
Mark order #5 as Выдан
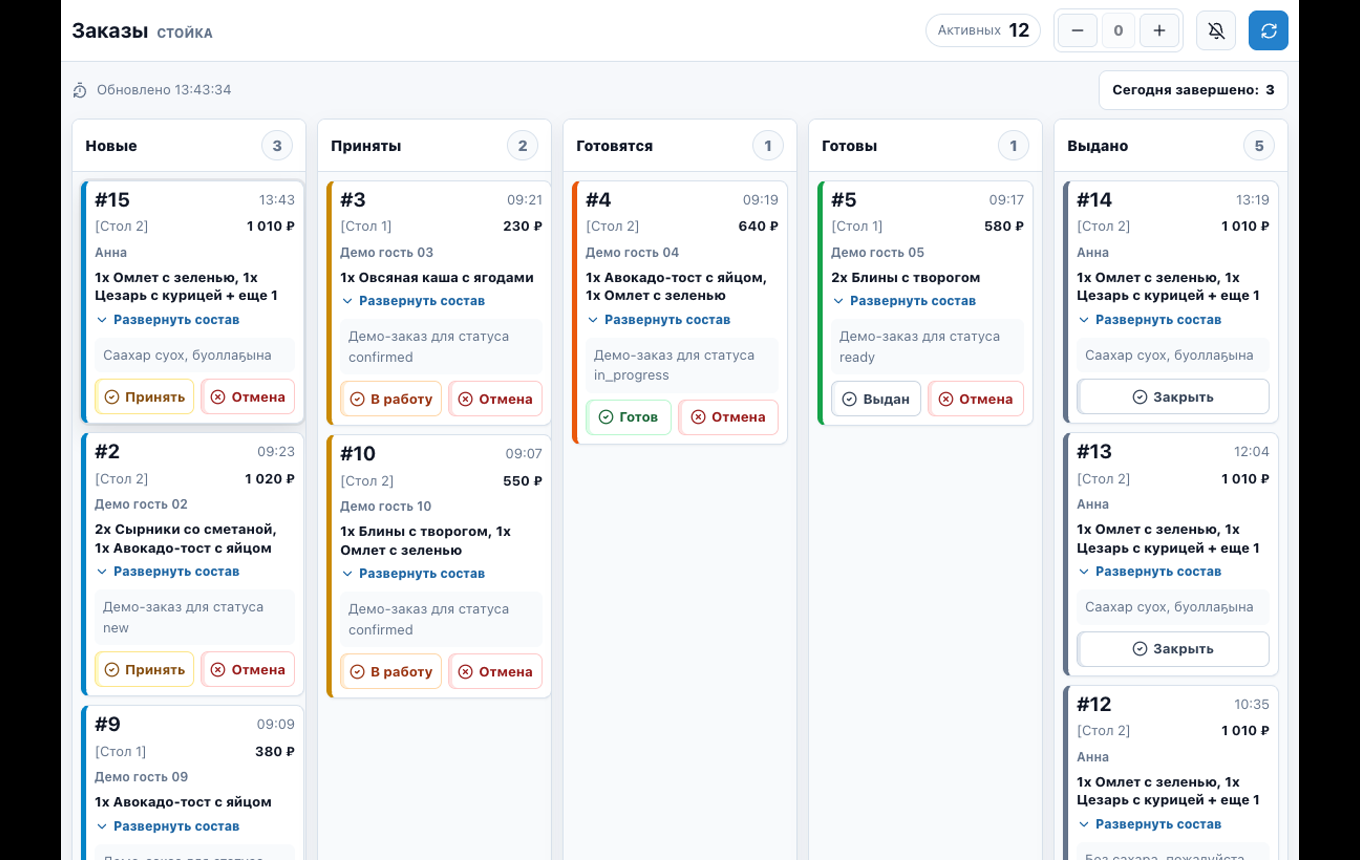click(x=876, y=399)
